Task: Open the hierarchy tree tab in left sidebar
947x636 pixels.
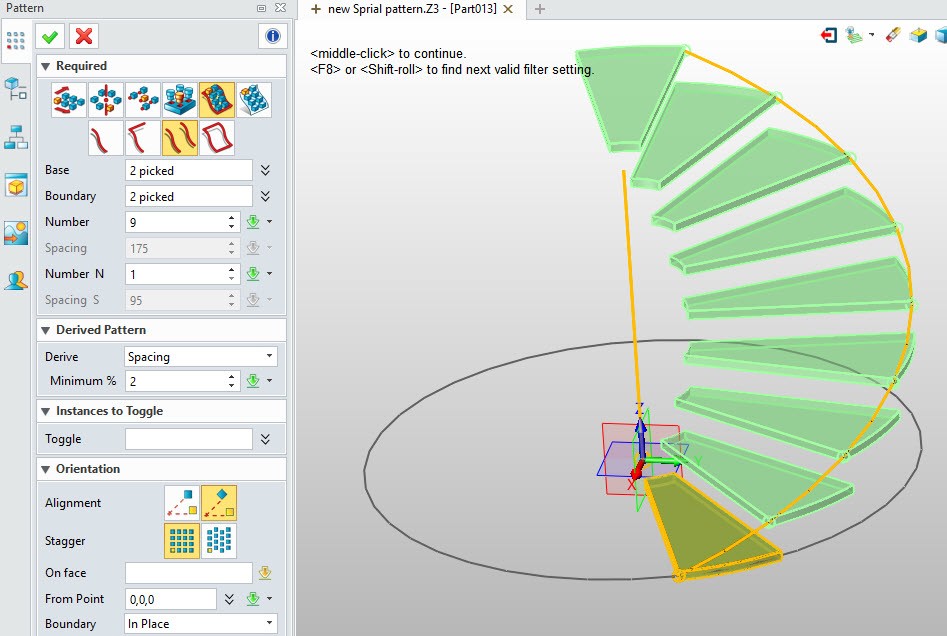Action: [16, 137]
